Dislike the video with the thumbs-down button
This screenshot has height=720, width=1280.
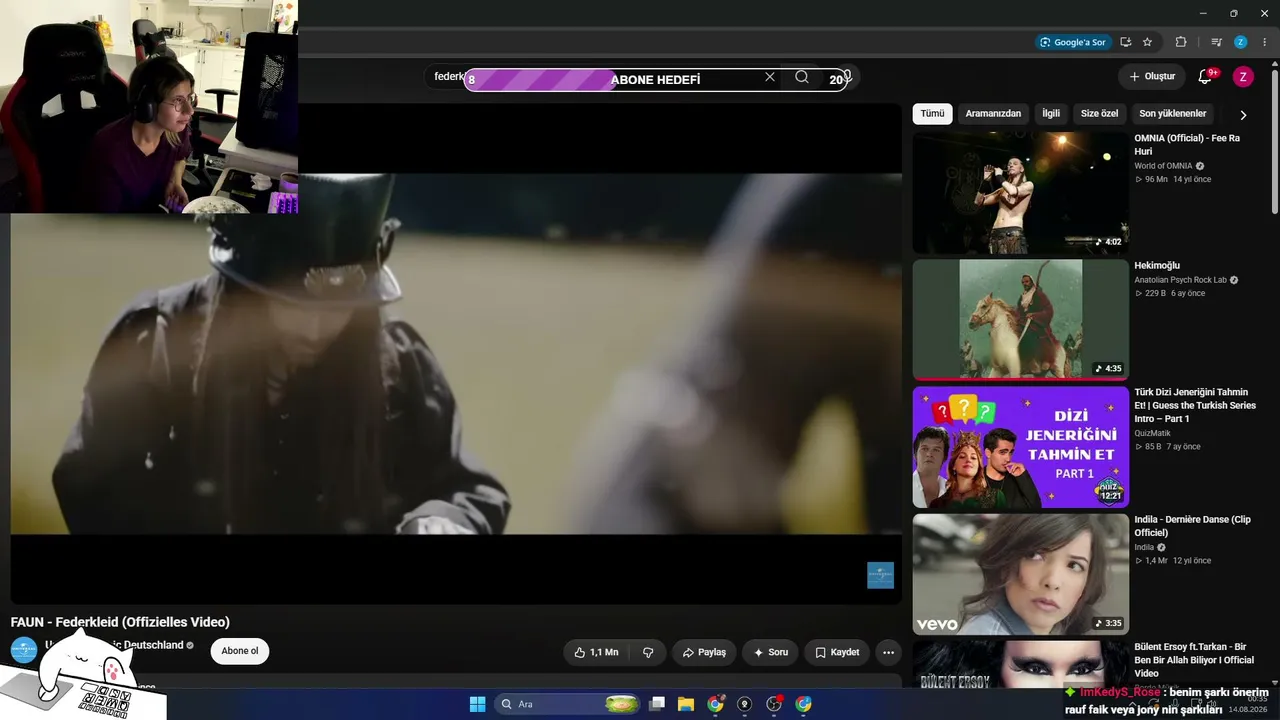click(x=648, y=652)
